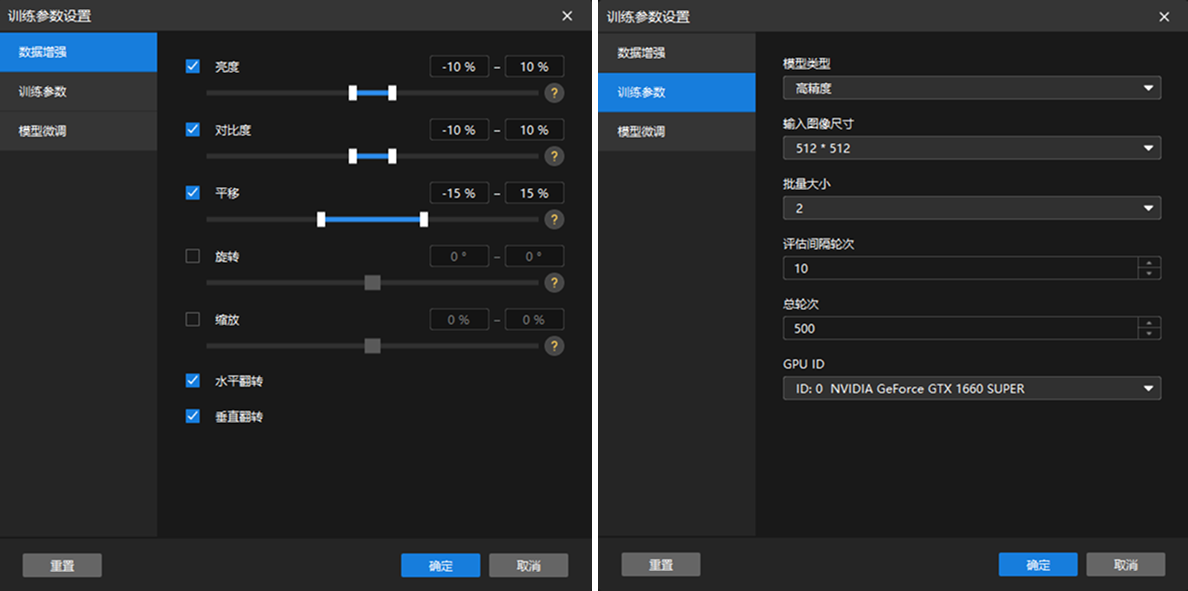Select 数据增强 tab in left dialog
The width and height of the screenshot is (1188, 591).
(x=79, y=52)
